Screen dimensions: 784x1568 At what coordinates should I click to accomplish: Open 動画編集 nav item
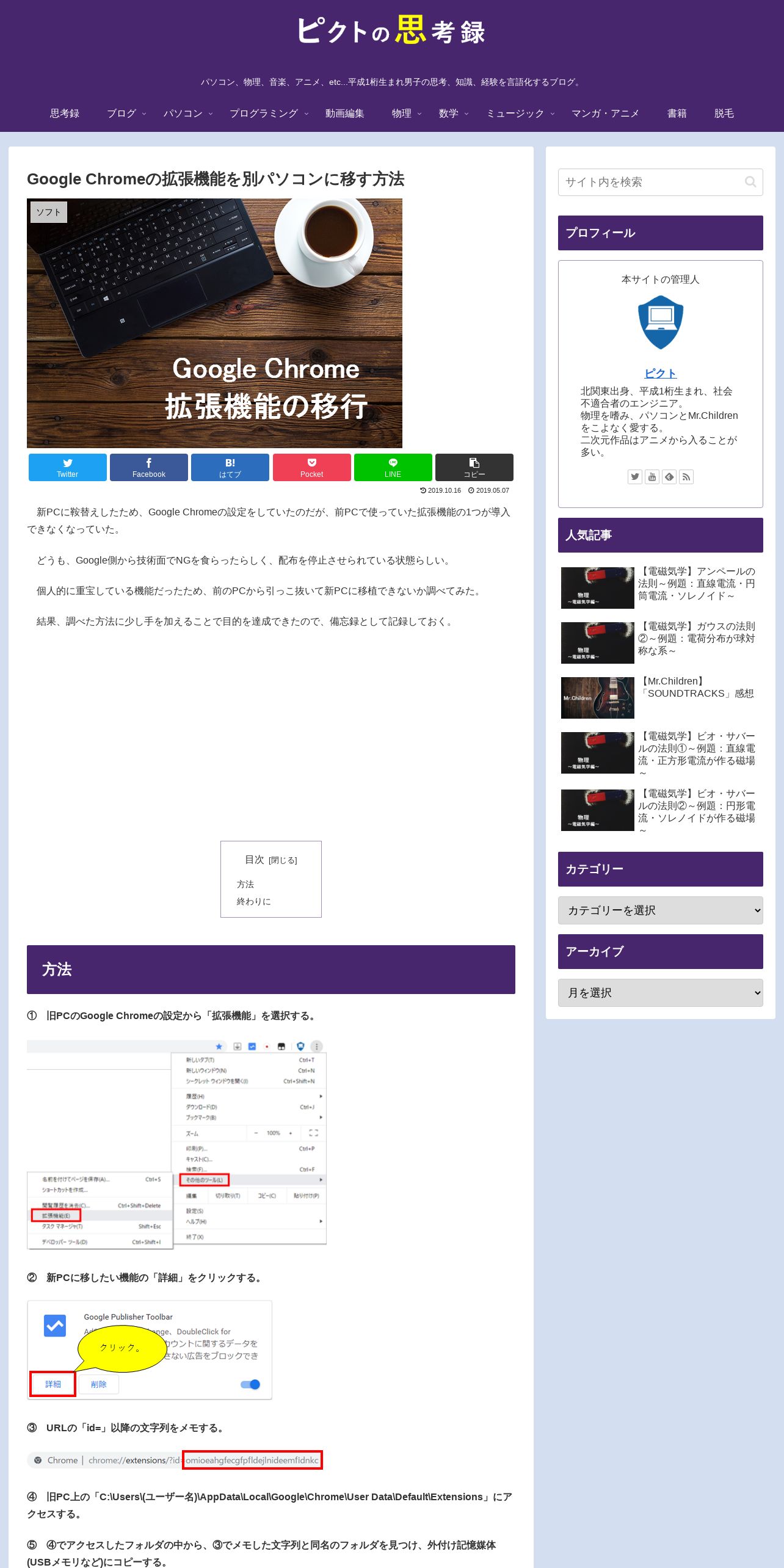click(x=345, y=114)
